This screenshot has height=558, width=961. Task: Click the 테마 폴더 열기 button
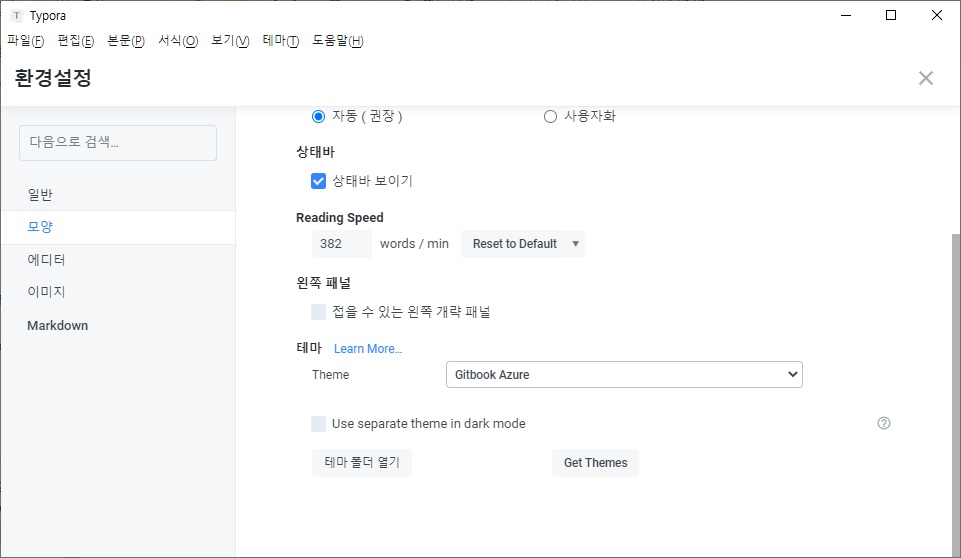click(x=362, y=463)
